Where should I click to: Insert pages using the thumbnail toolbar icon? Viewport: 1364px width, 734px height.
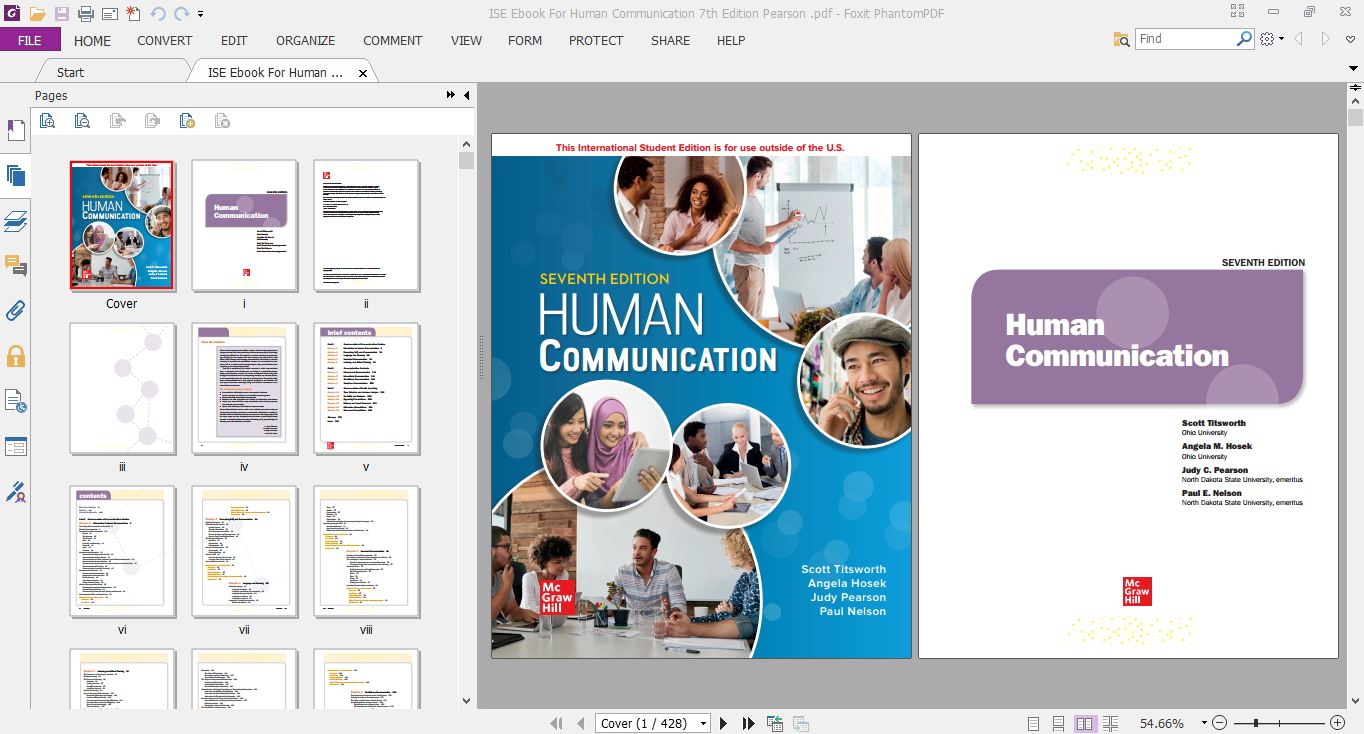(187, 121)
